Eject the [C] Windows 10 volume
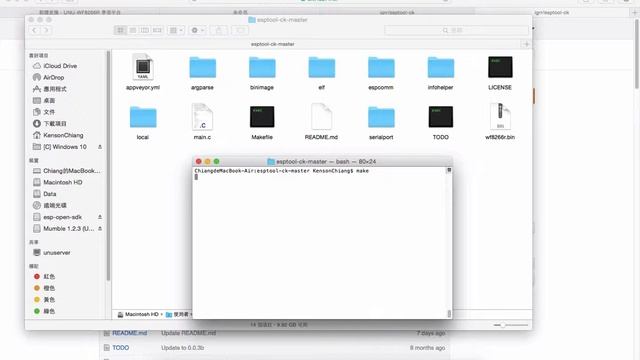This screenshot has height=360, width=640. point(100,147)
